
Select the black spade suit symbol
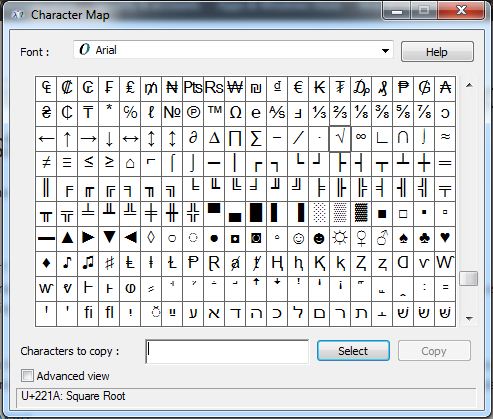tap(403, 238)
